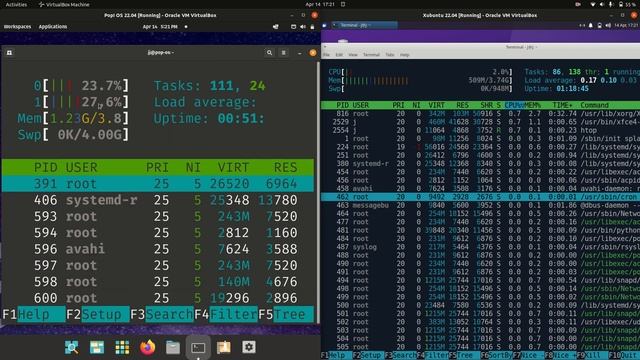
Task: Sort by CPU% column in Xubuntu htop
Action: pyautogui.click(x=514, y=105)
